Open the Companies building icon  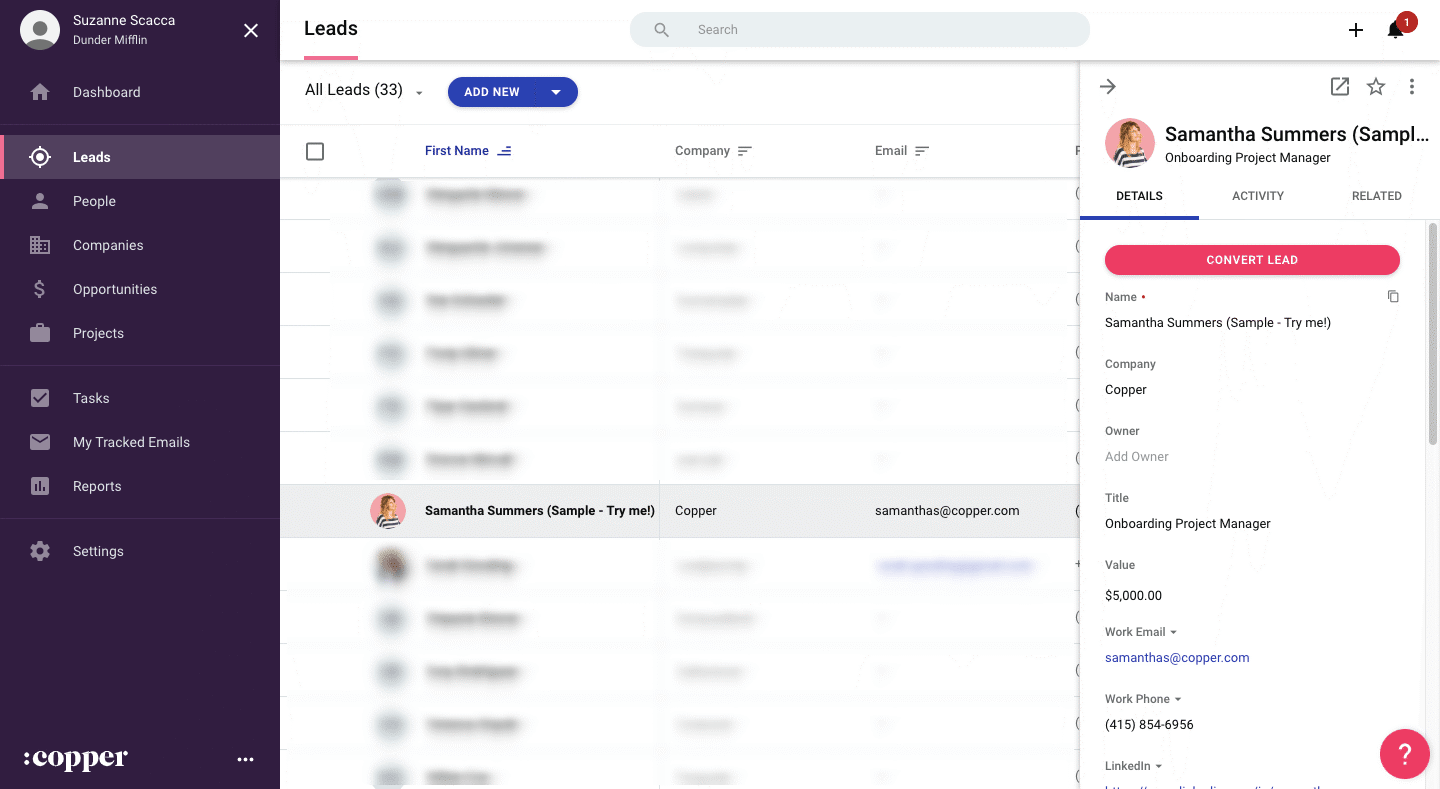[40, 245]
